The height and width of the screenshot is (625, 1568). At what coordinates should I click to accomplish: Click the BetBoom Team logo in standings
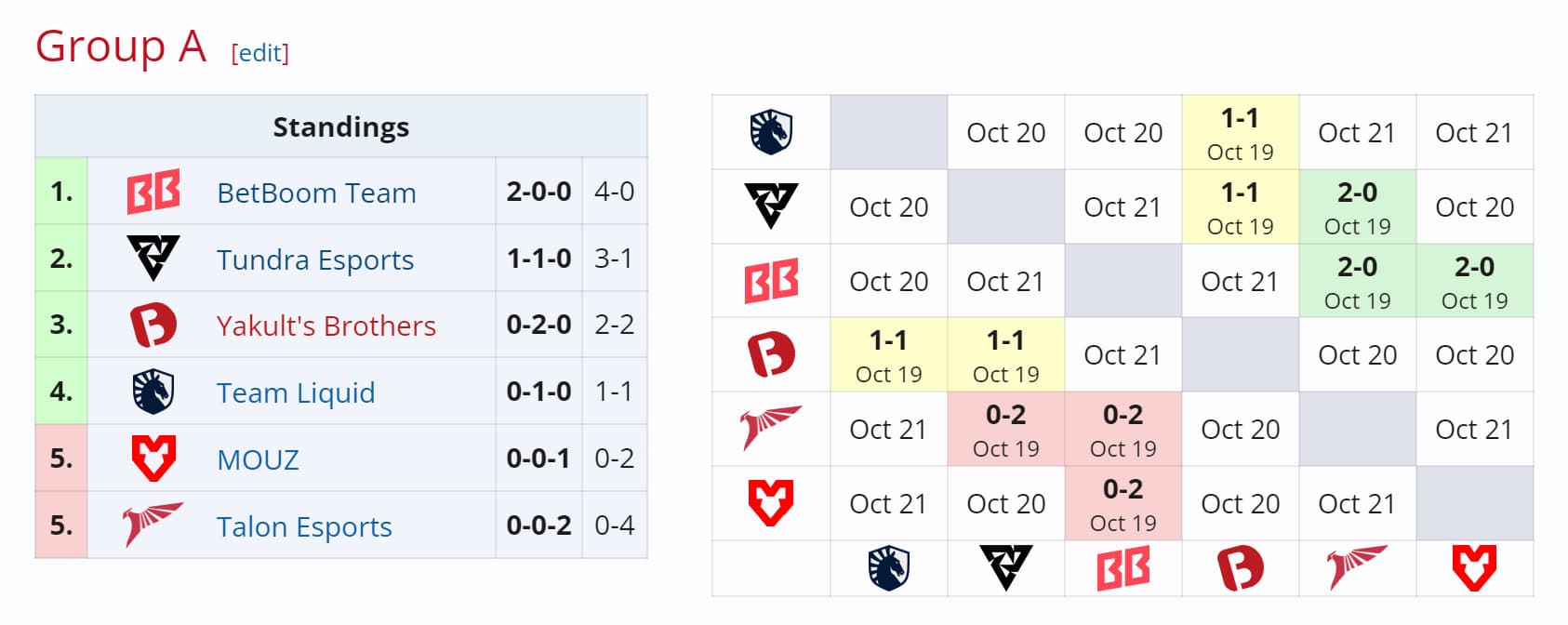153,192
